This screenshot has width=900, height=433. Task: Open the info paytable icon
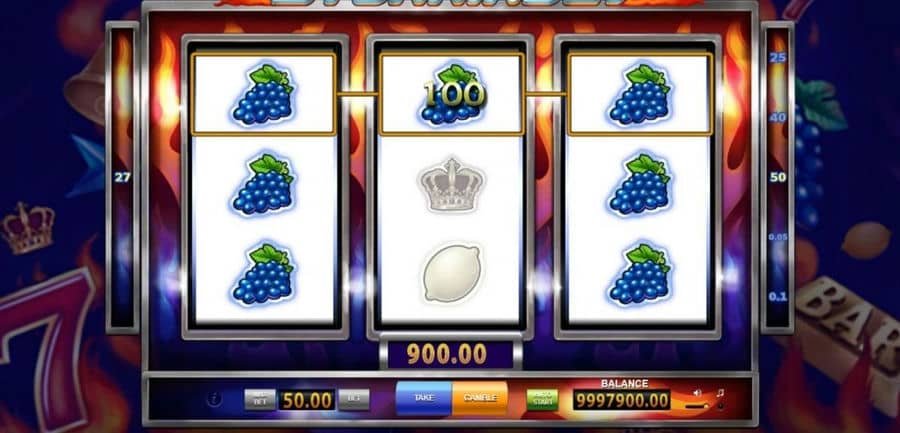pos(213,399)
